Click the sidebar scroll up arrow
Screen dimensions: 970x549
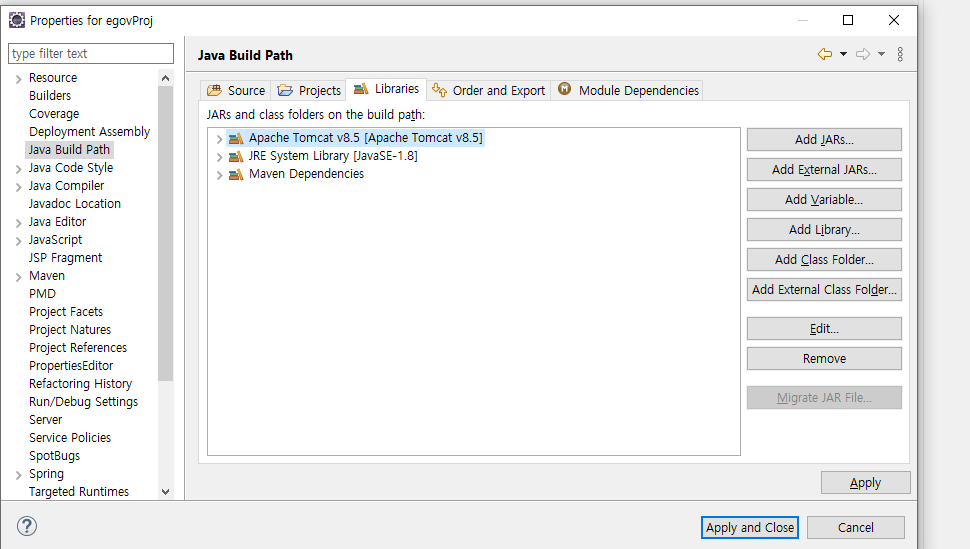(165, 78)
